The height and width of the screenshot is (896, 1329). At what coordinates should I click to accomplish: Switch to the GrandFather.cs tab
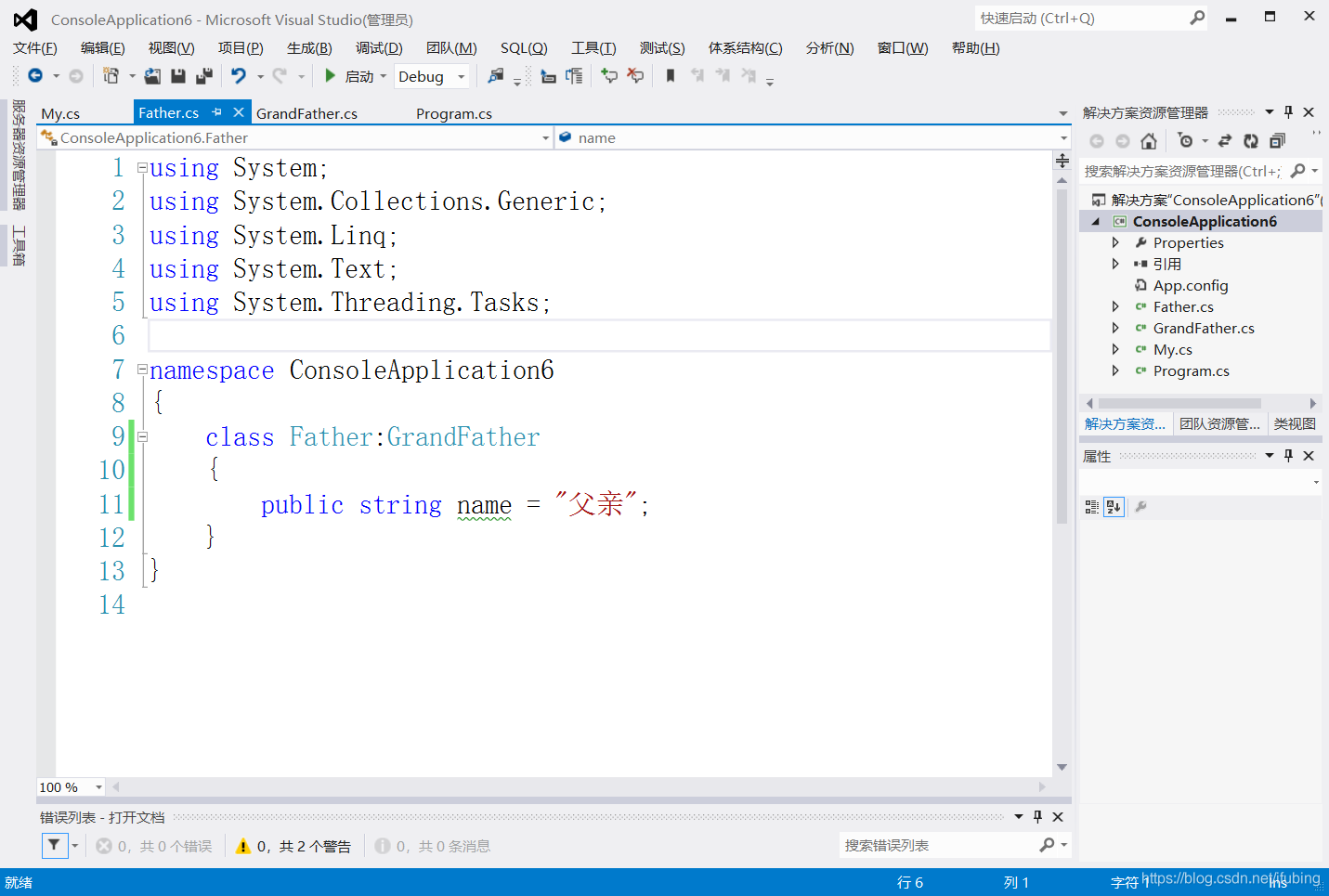point(306,113)
